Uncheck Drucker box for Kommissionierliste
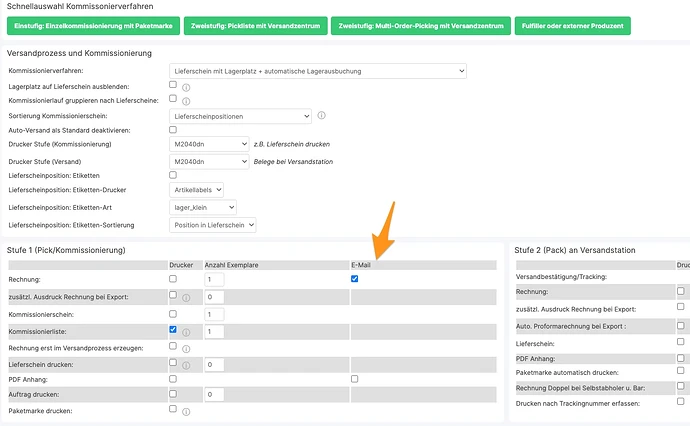 click(173, 329)
